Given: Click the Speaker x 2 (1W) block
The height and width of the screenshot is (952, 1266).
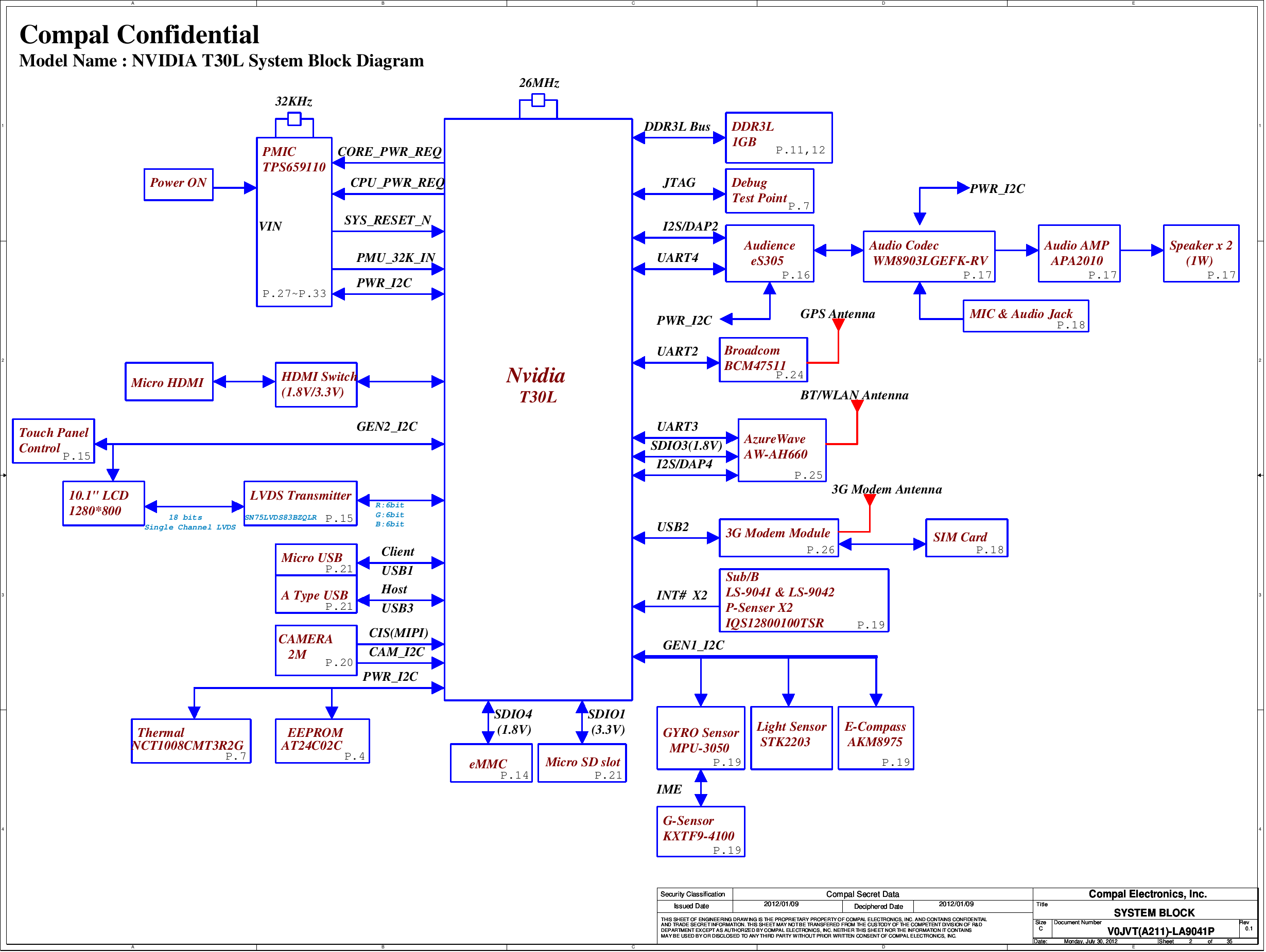Looking at the screenshot, I should 1201,254.
